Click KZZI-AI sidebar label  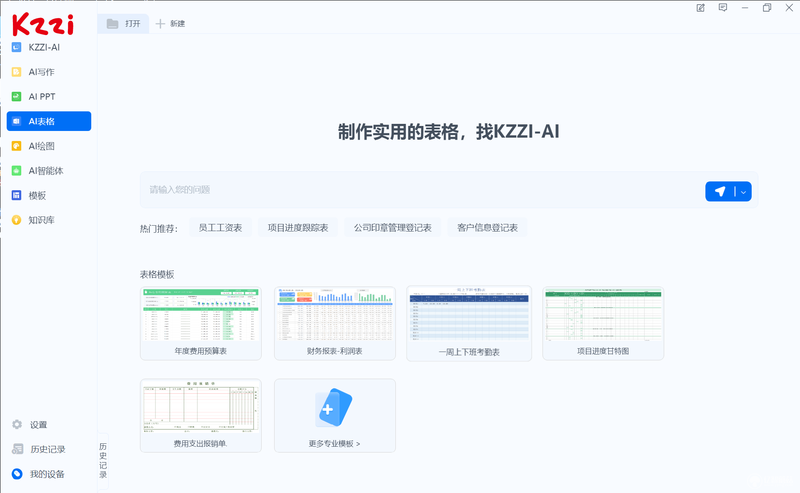(44, 47)
